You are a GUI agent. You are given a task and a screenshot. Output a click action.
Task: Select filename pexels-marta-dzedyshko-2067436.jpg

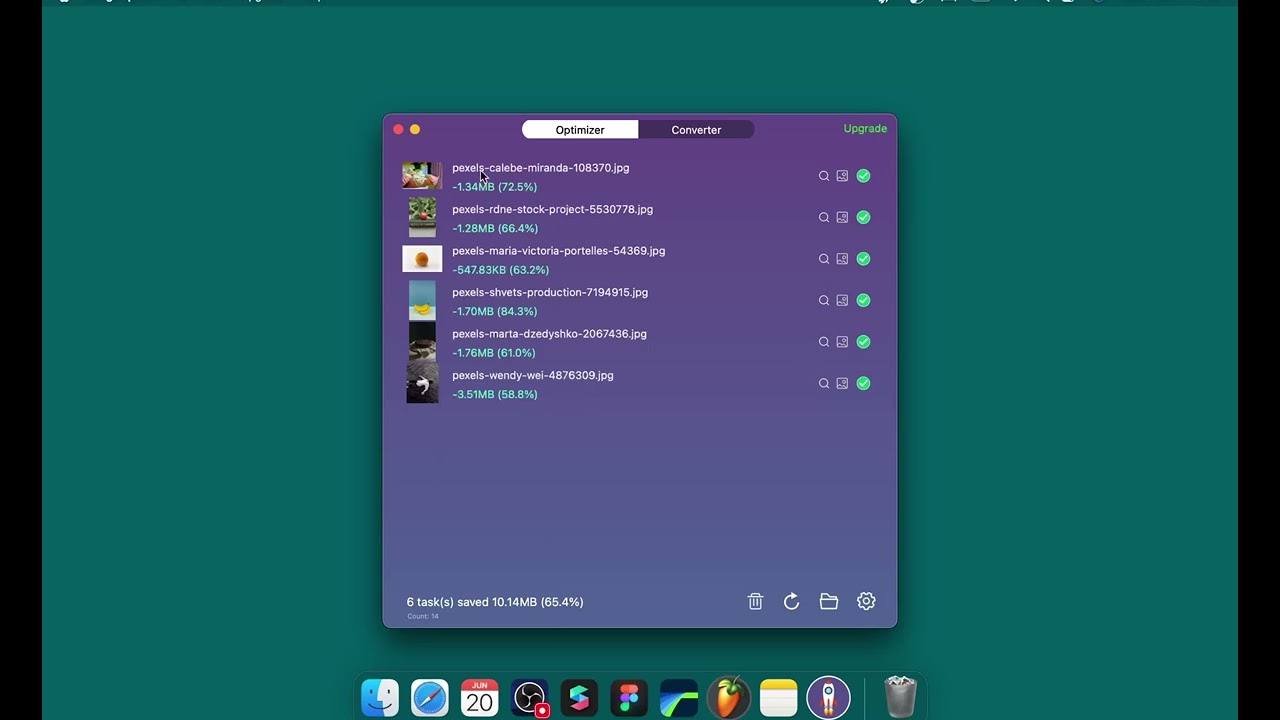(549, 334)
